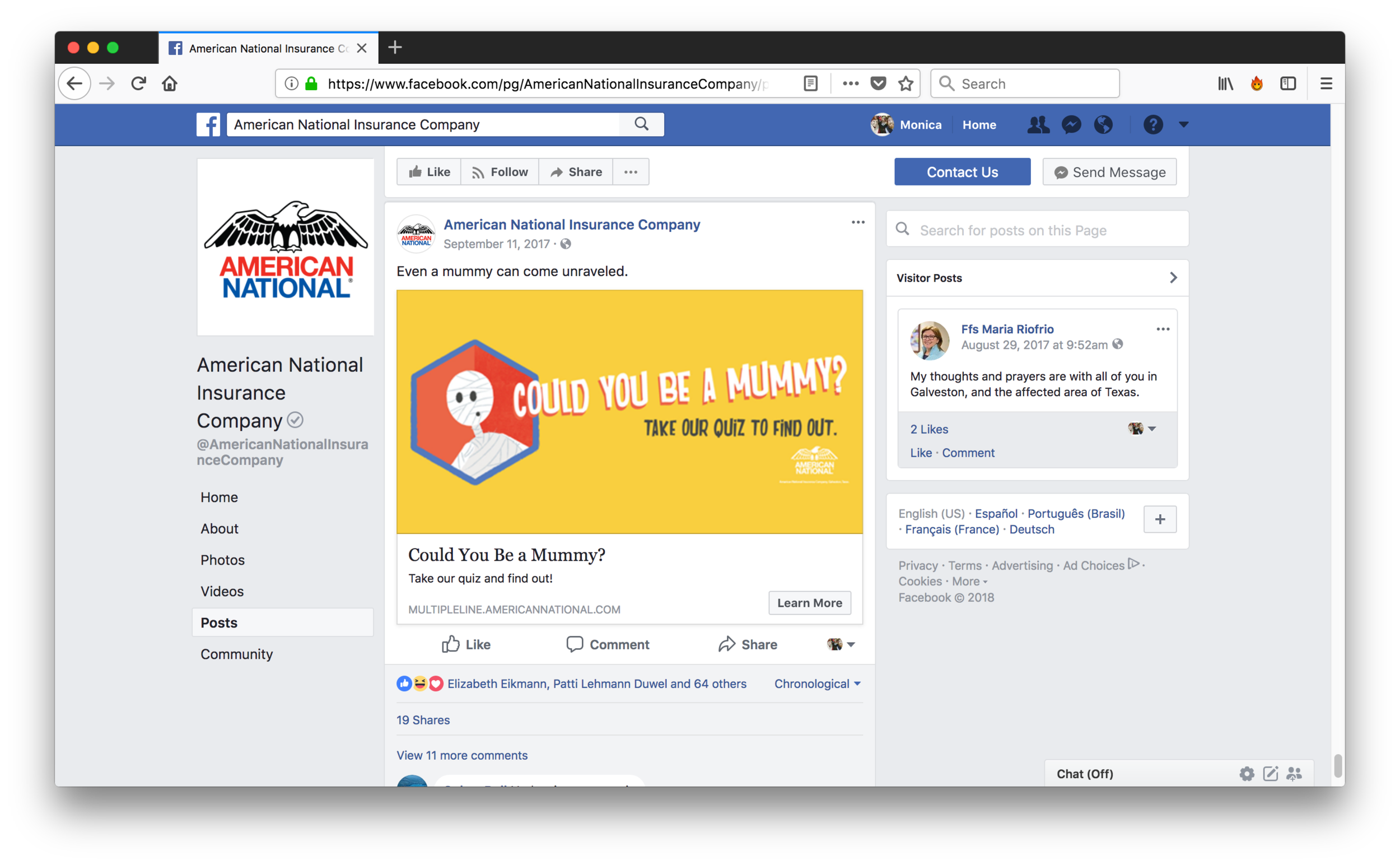Save page to Pocket icon
This screenshot has width=1400, height=865.
pyautogui.click(x=879, y=83)
